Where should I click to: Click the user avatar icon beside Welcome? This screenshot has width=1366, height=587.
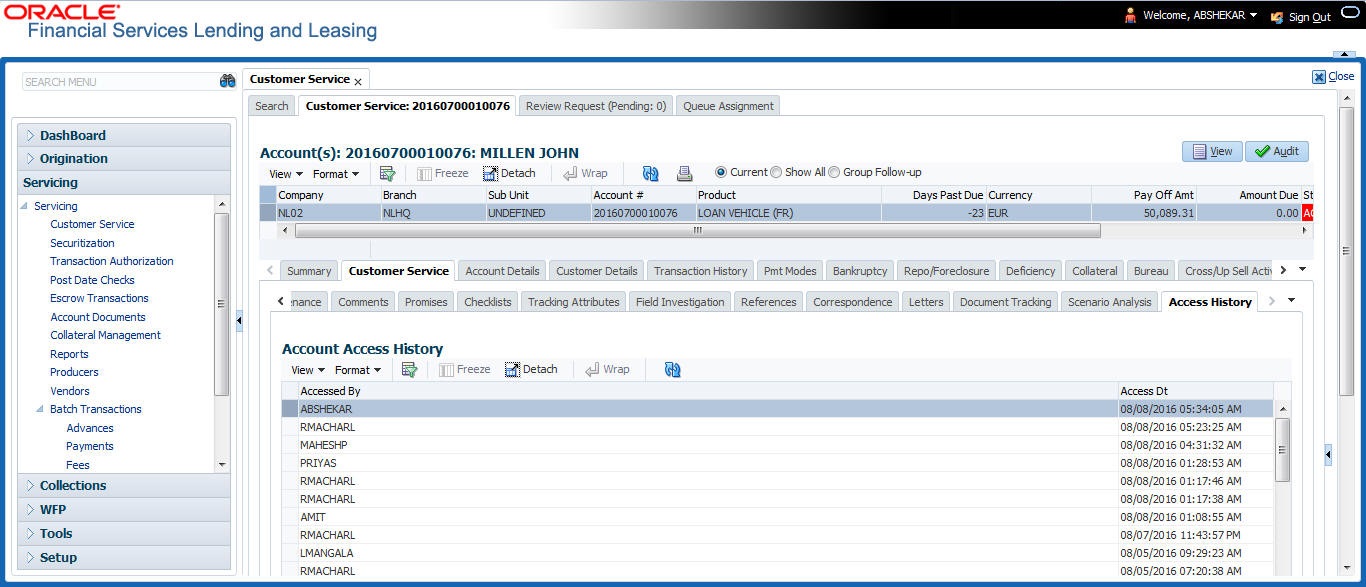(x=1130, y=16)
